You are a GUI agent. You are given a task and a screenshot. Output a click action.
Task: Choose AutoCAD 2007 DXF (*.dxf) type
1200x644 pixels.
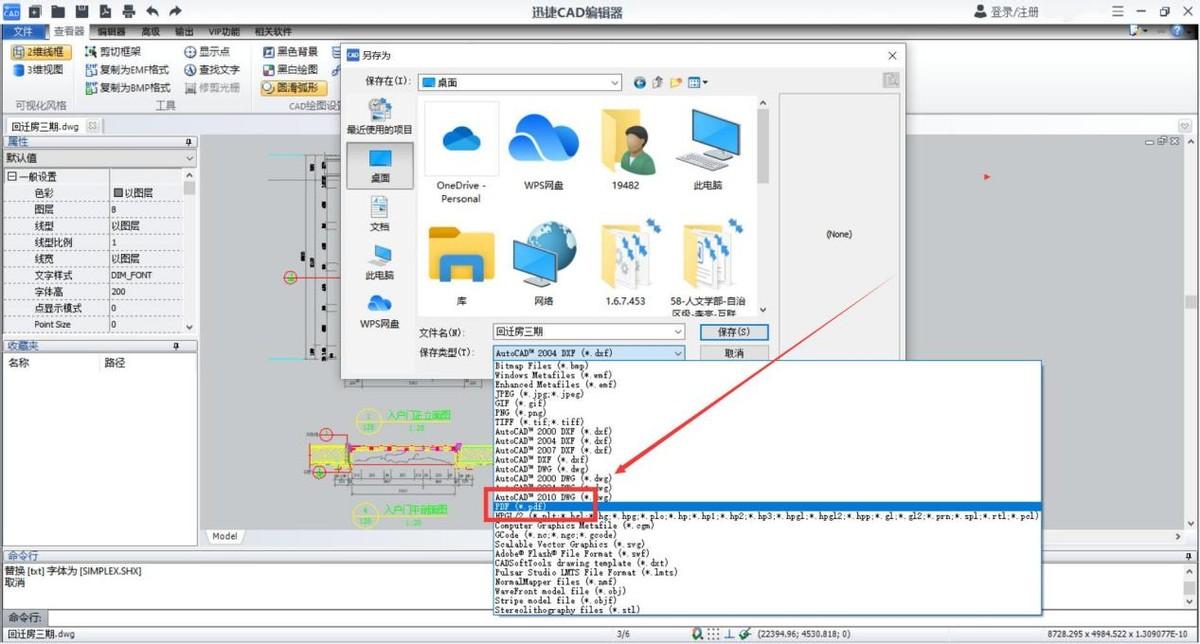768,450
